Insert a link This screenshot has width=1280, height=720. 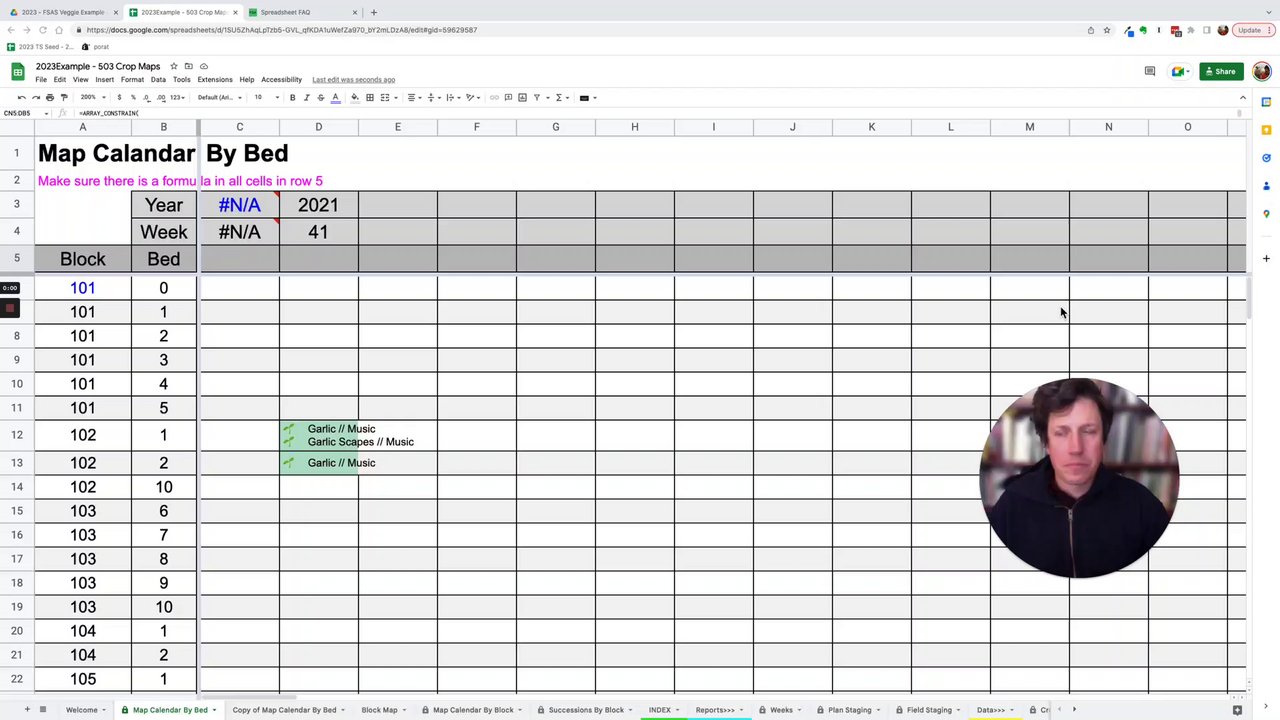click(494, 97)
